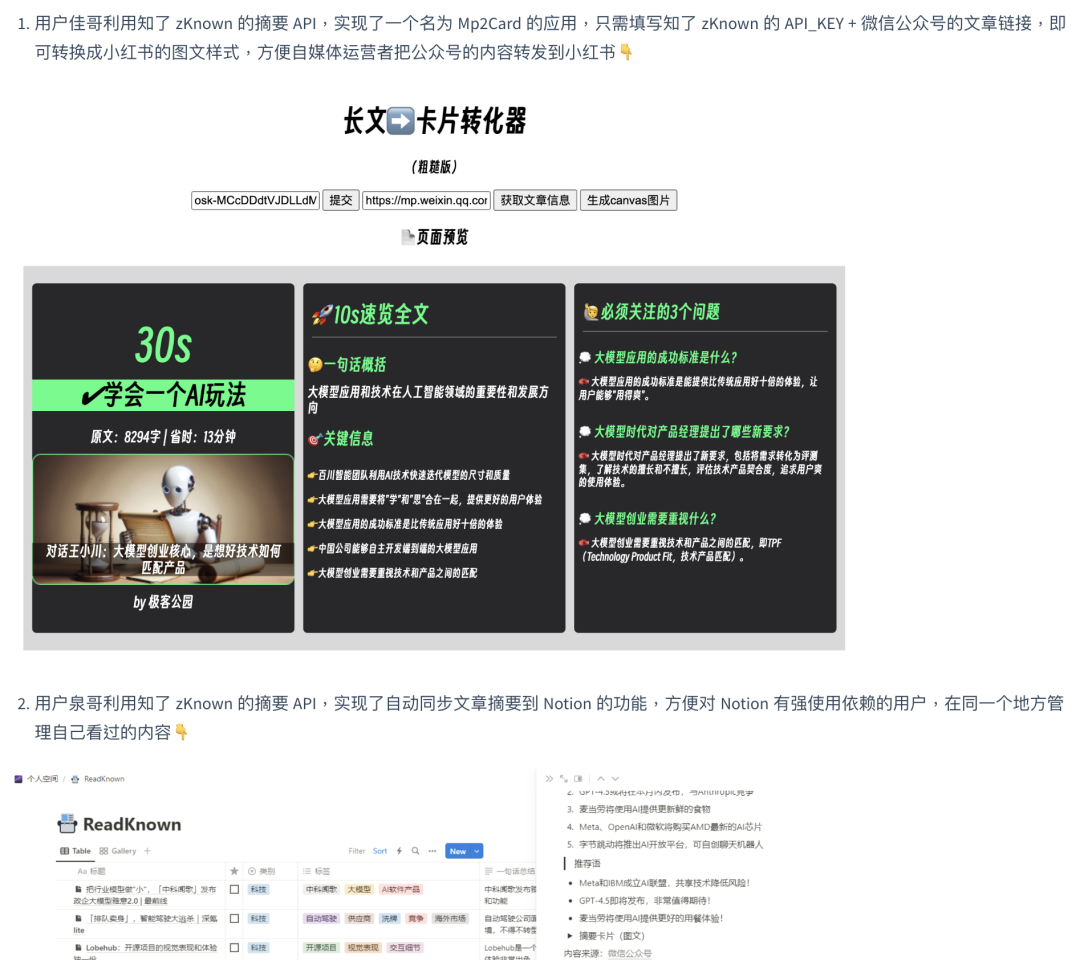Click the 麦当劳将使用AI提供更新鲜的食物 item
Viewport: 1080px width, 960px height.
pyautogui.click(x=645, y=809)
